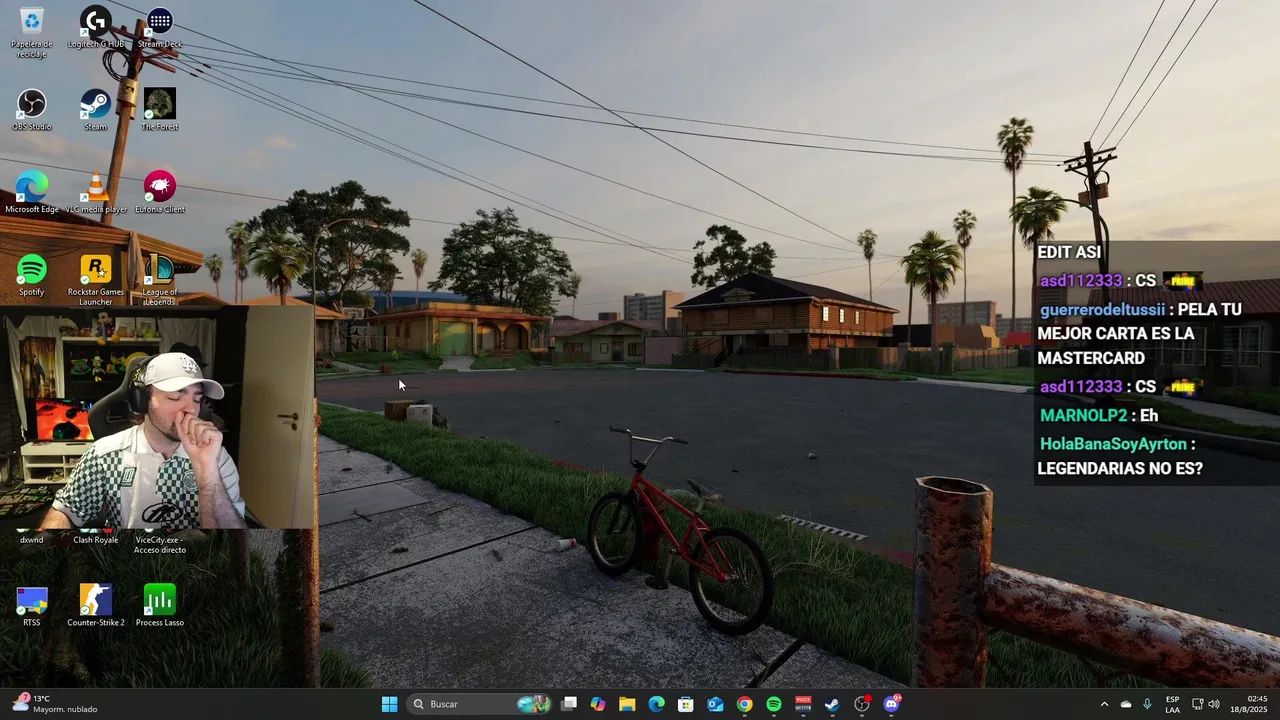Launch Logitech G HUB from desktop
The image size is (1280, 720).
point(96,27)
